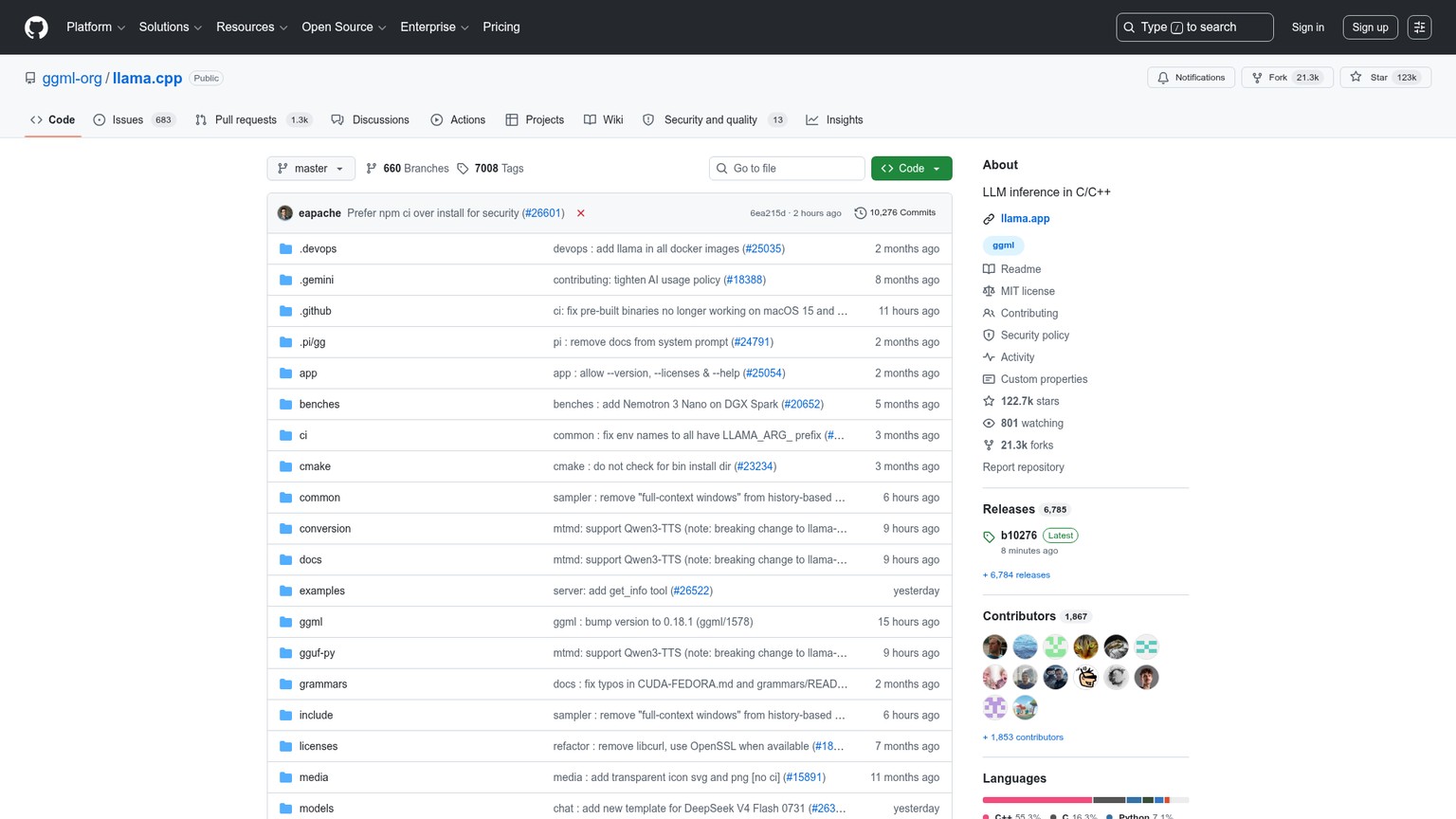Image resolution: width=1456 pixels, height=819 pixels.
Task: Click the benches folder icon
Action: point(286,404)
